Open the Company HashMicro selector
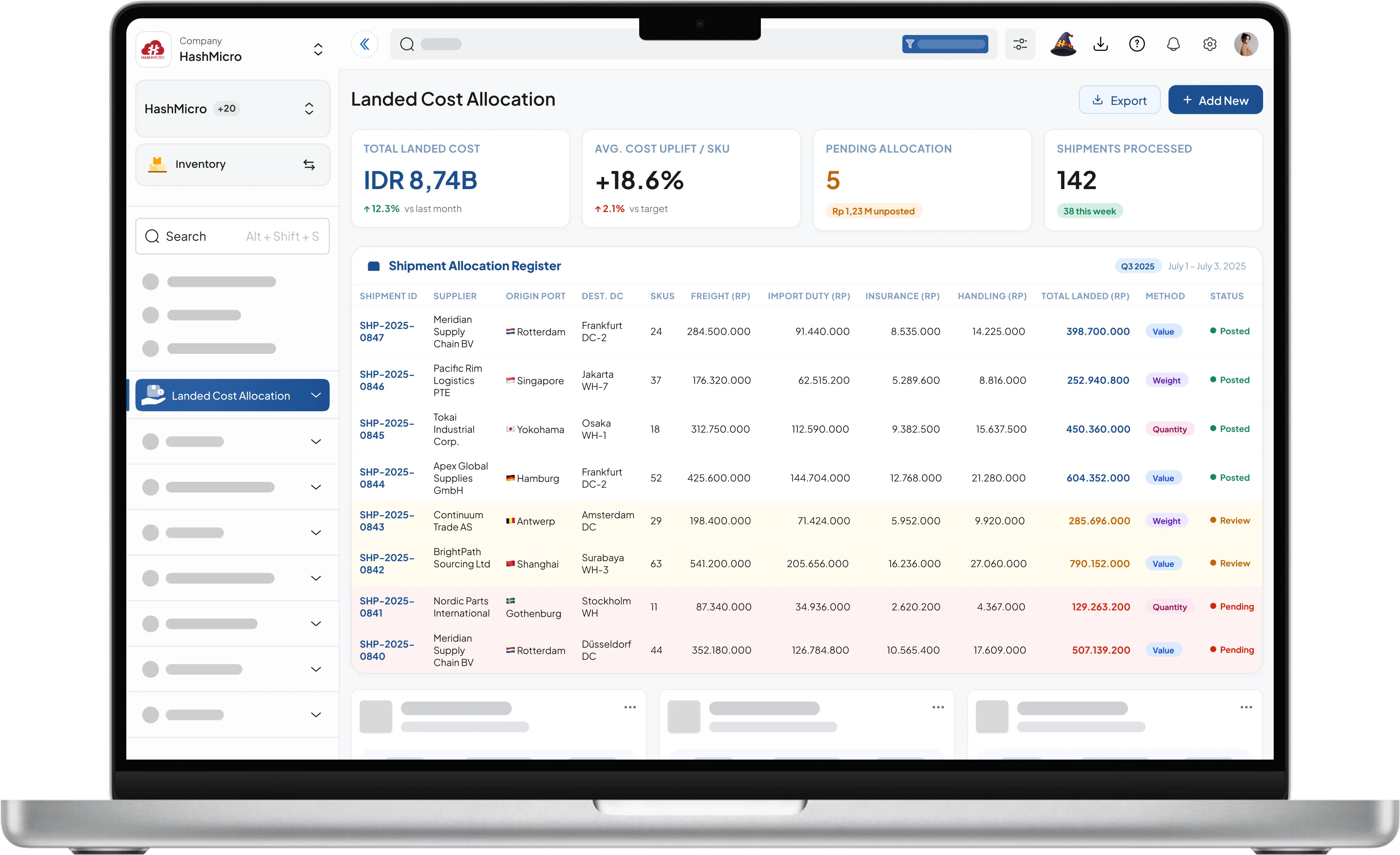 [232, 49]
